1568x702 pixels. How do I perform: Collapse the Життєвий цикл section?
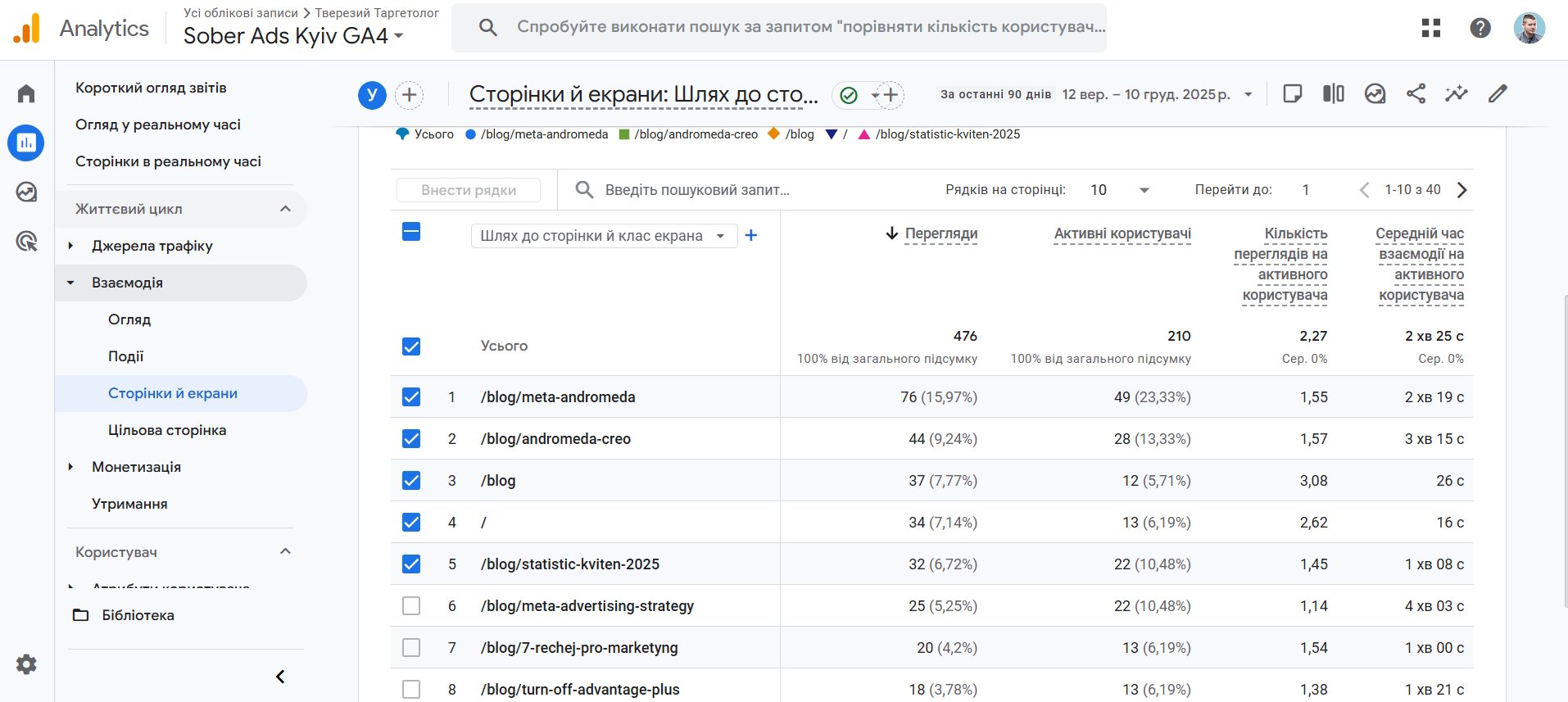[285, 209]
